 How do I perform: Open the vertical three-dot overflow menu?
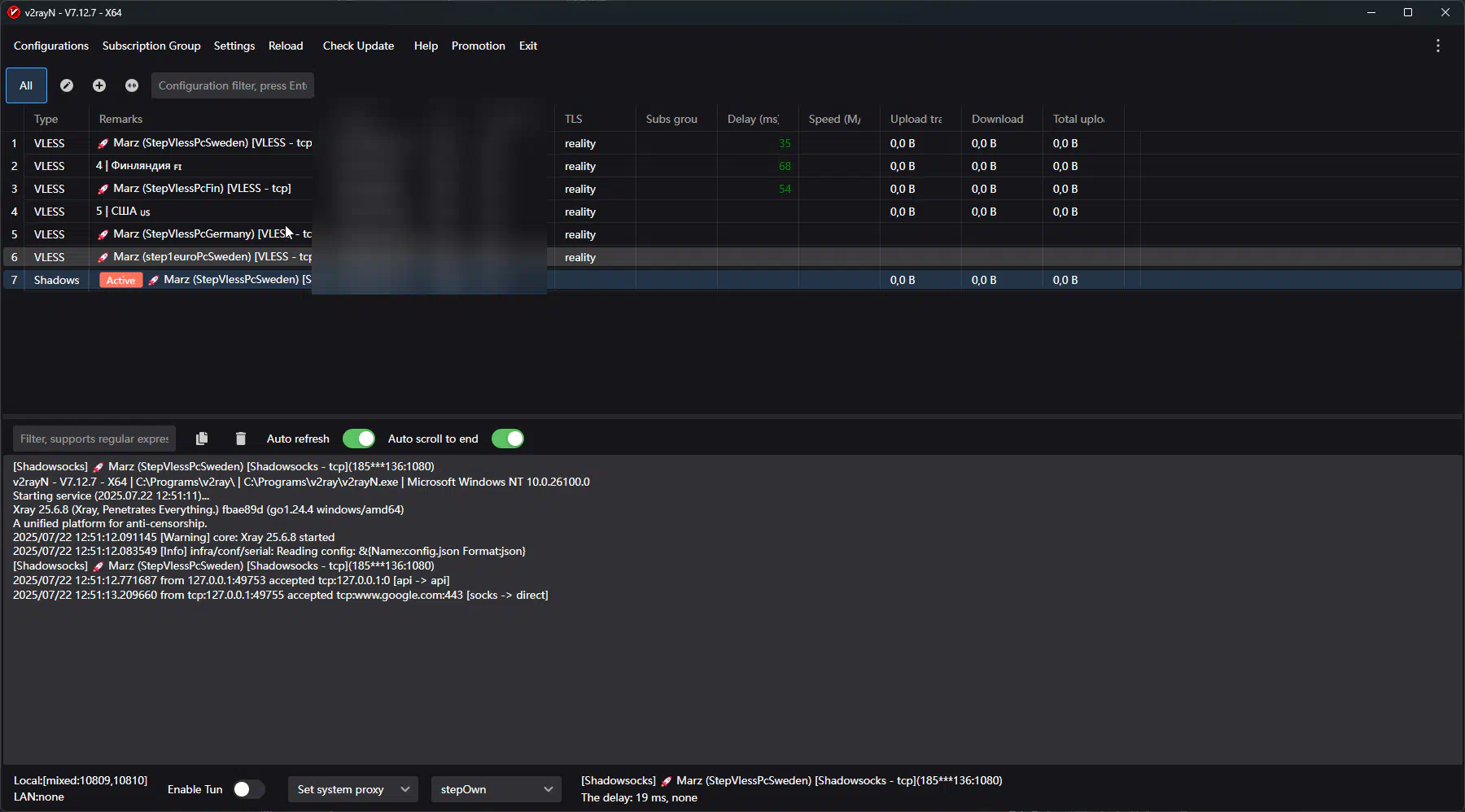[x=1438, y=46]
